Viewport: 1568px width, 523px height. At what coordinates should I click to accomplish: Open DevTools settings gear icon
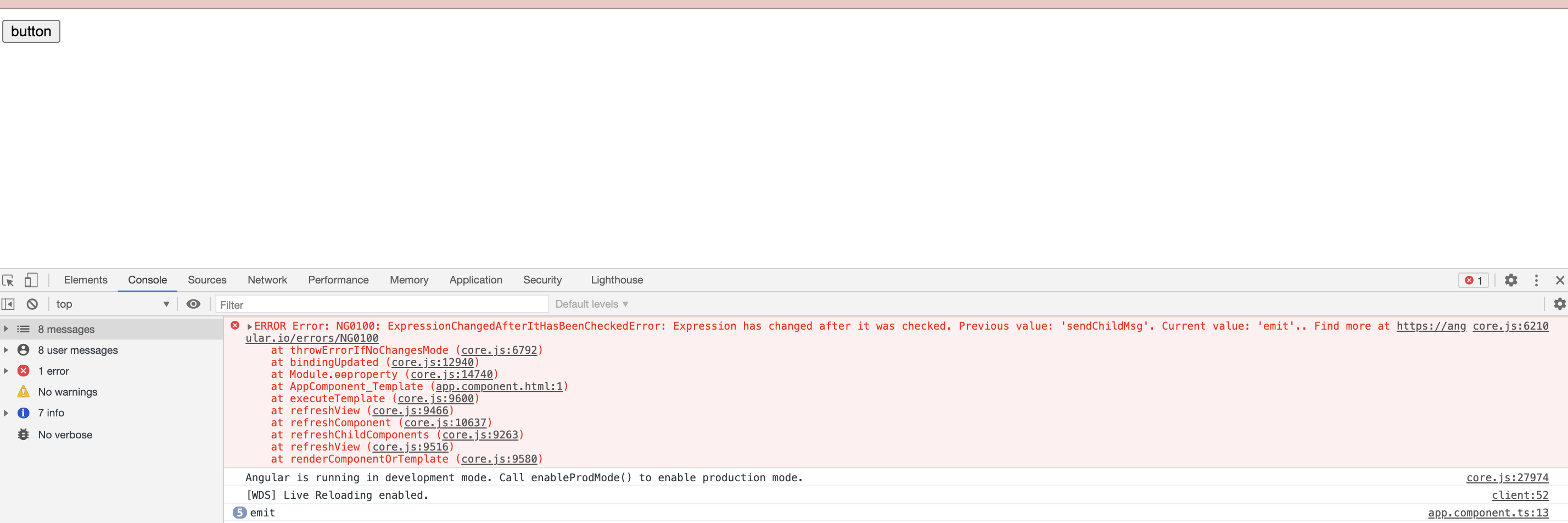pos(1511,280)
